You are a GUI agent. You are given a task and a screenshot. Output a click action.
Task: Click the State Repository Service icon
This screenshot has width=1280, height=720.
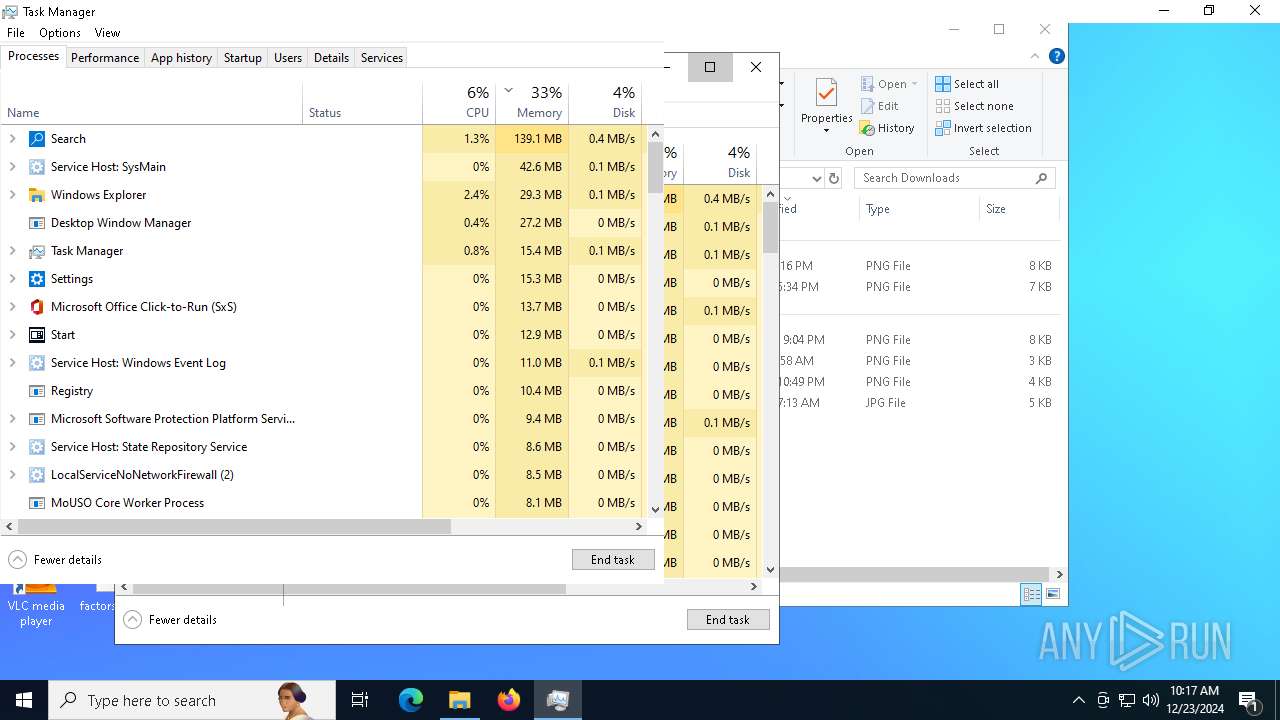click(37, 447)
